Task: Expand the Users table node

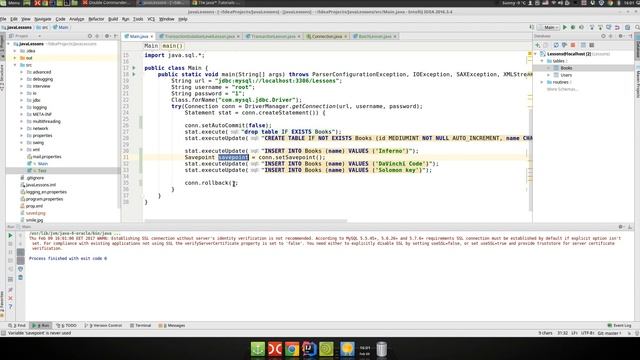Action: [549, 75]
